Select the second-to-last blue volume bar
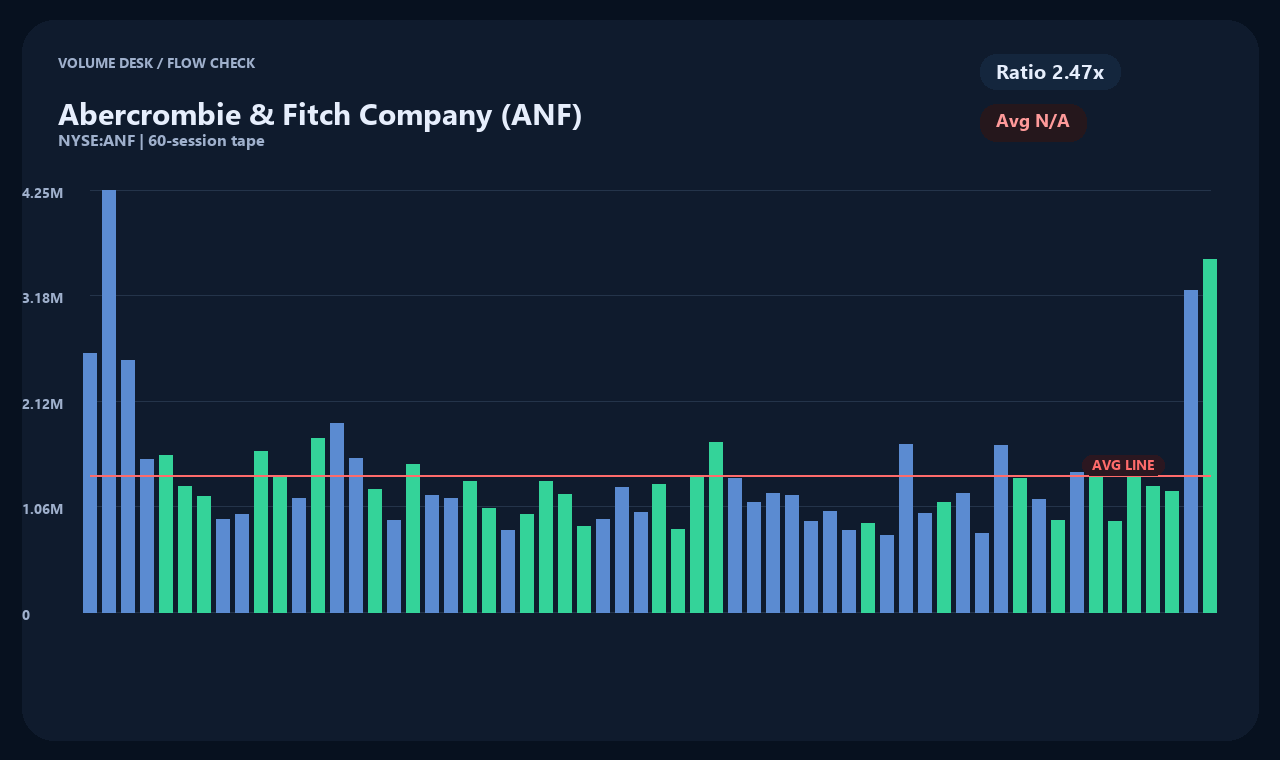Viewport: 1280px width, 760px height. [1077, 542]
